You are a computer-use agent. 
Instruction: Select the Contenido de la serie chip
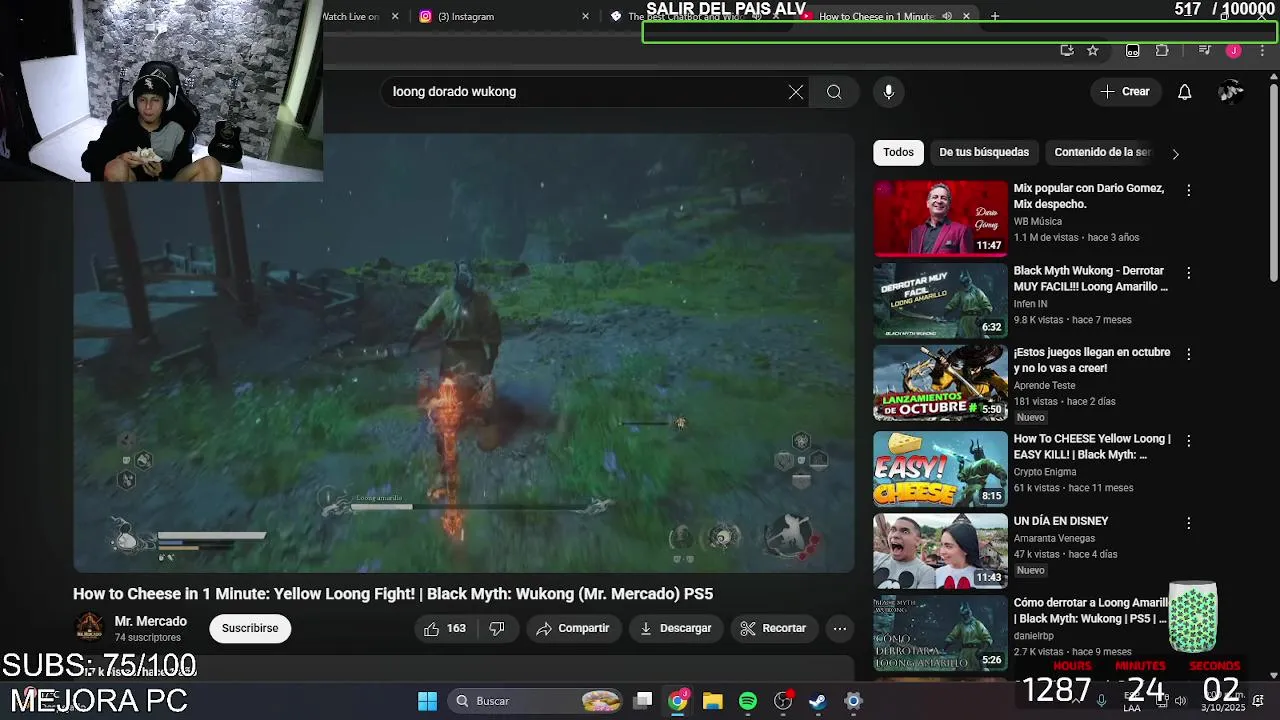(1102, 152)
